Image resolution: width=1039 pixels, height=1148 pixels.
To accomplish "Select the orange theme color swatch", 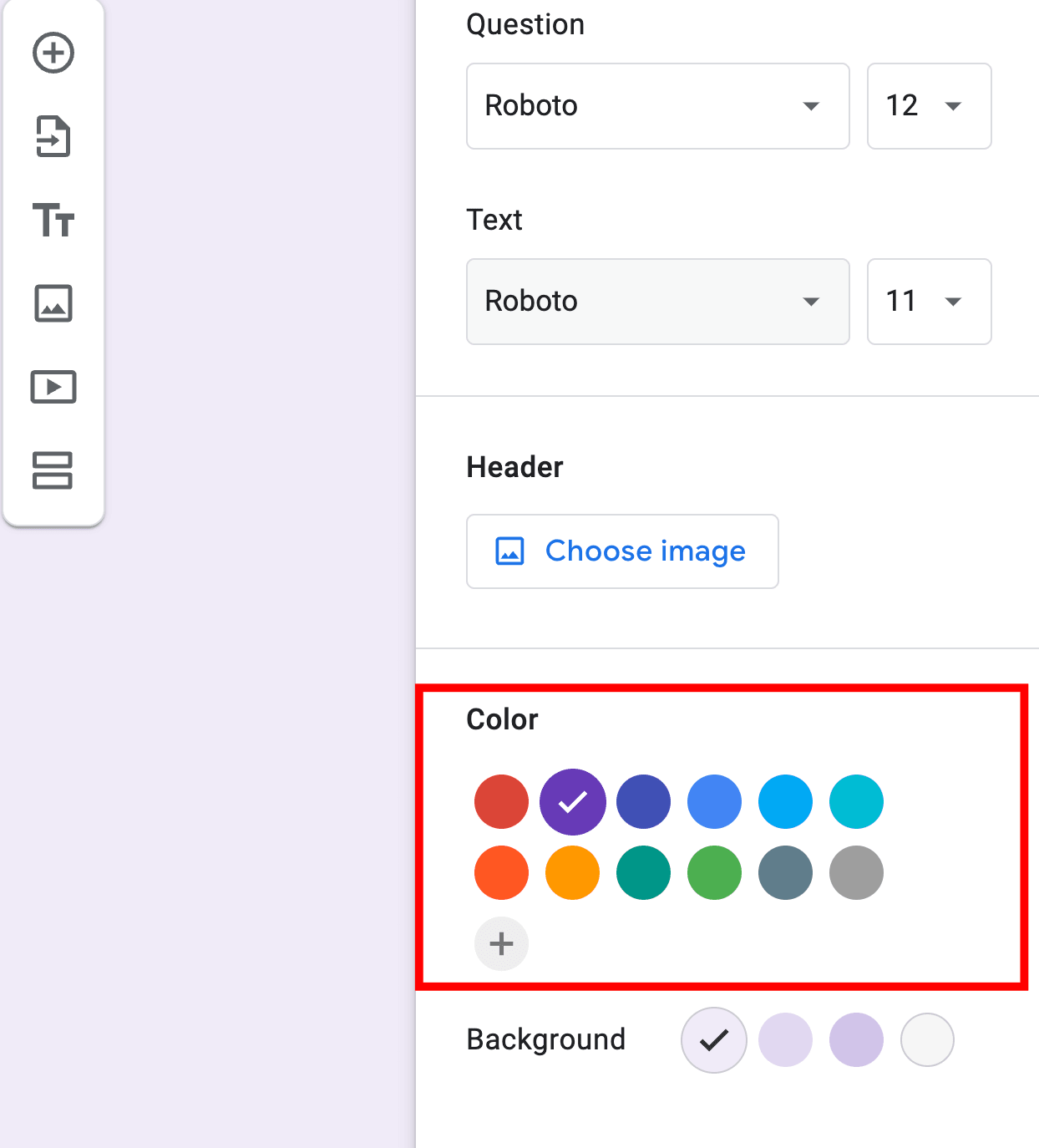I will [x=572, y=872].
